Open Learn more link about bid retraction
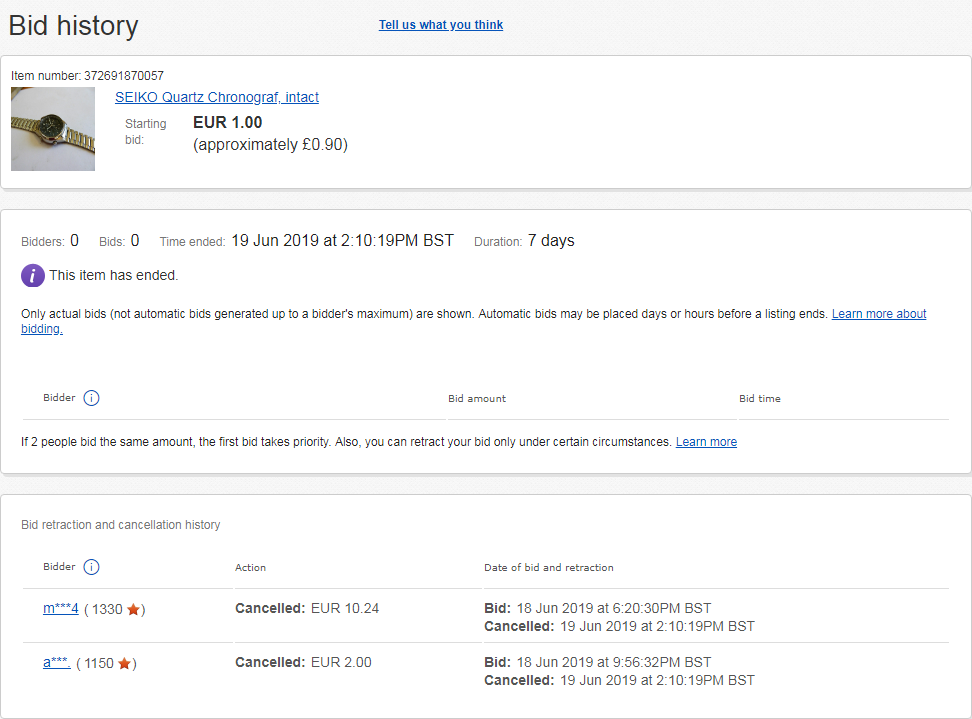The width and height of the screenshot is (972, 719). (706, 442)
